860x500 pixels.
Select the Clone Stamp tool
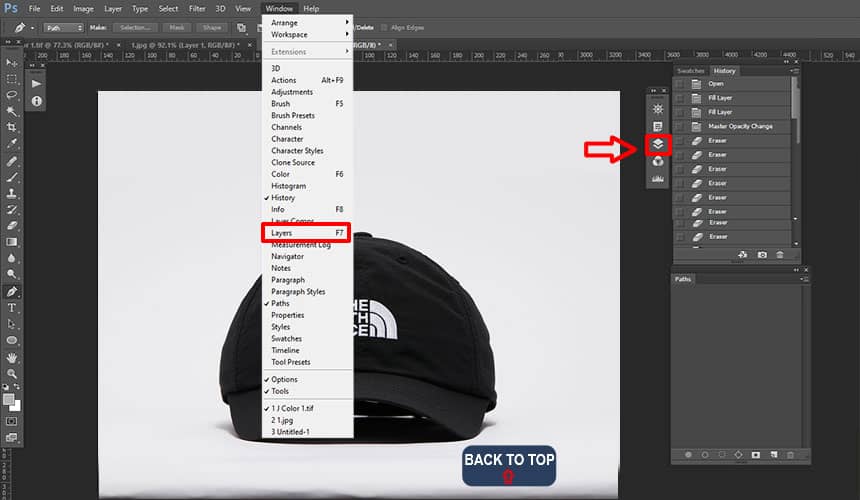[12, 193]
